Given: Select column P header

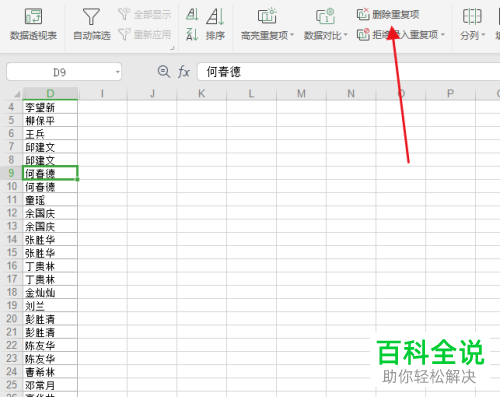Looking at the screenshot, I should click(450, 93).
